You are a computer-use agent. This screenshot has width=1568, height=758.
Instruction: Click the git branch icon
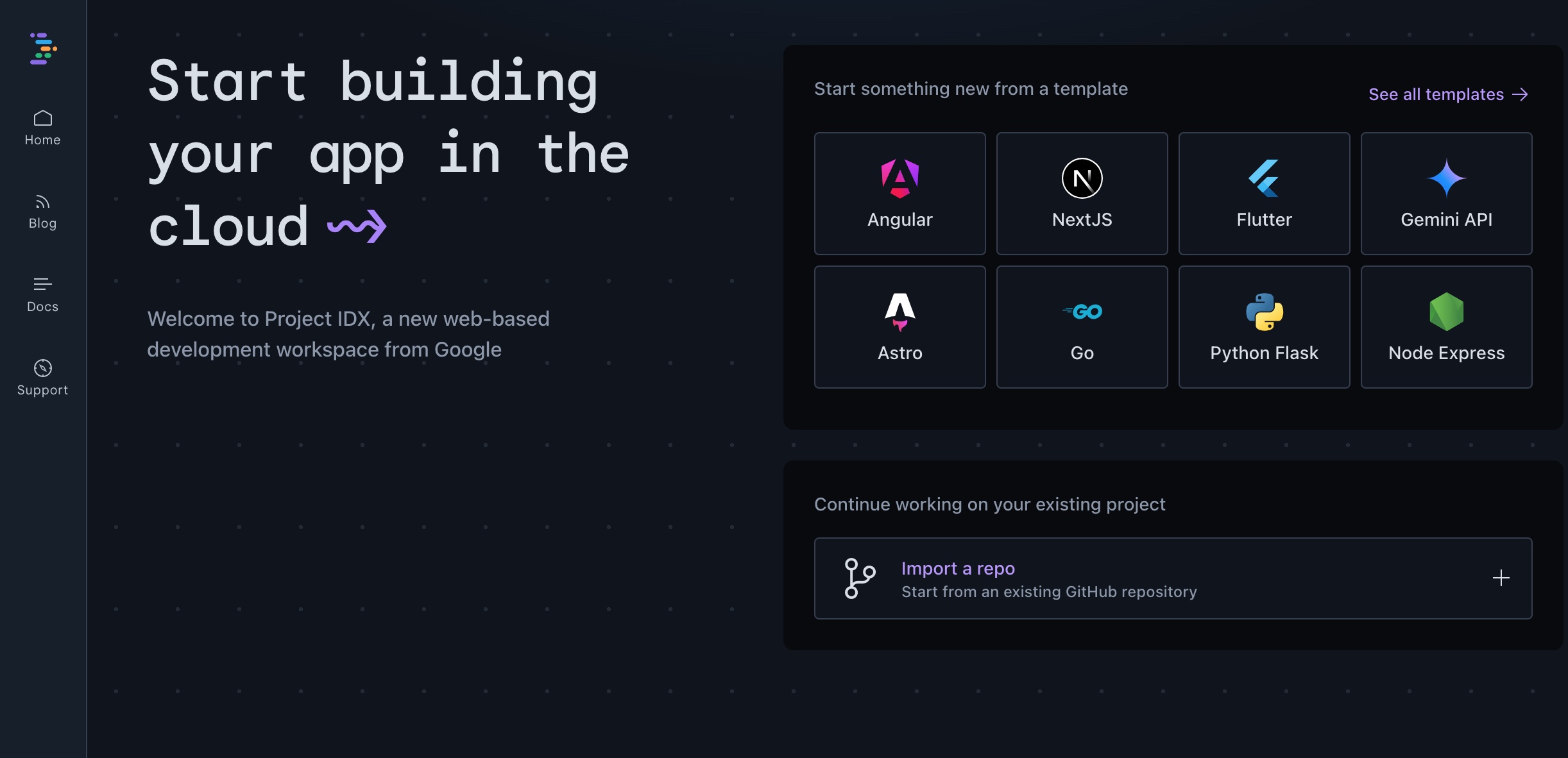coord(859,578)
